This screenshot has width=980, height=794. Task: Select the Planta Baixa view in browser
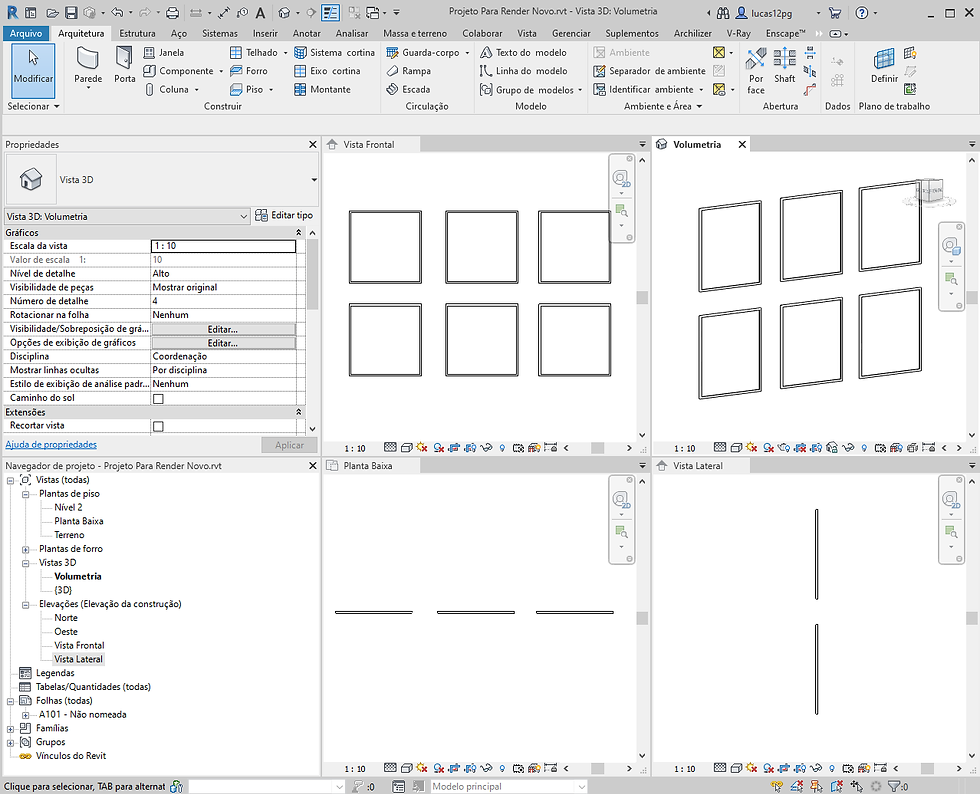click(79, 521)
